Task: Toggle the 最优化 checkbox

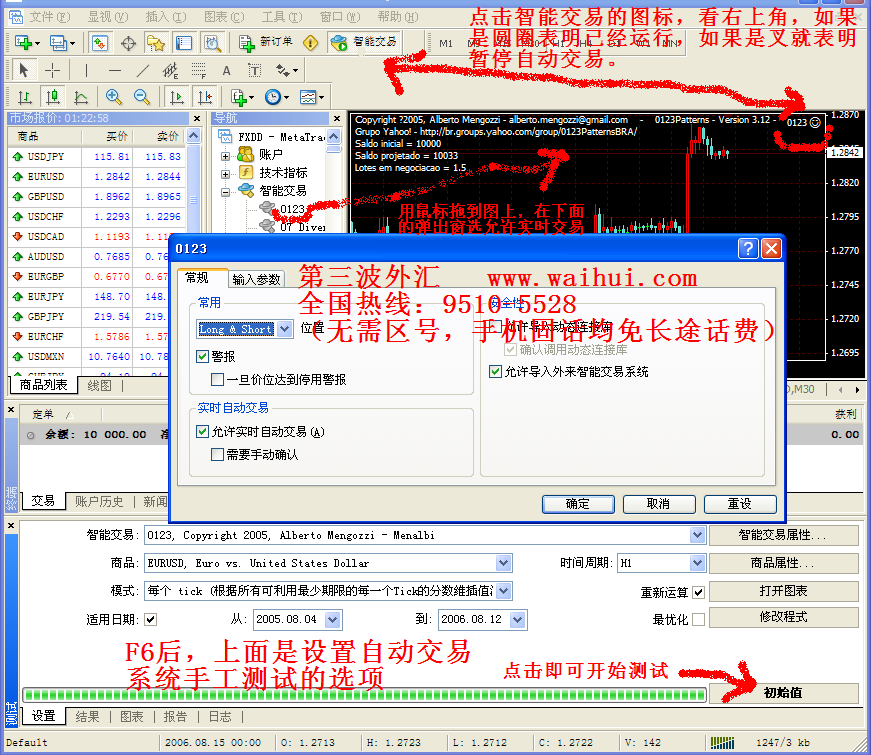Action: [x=699, y=619]
